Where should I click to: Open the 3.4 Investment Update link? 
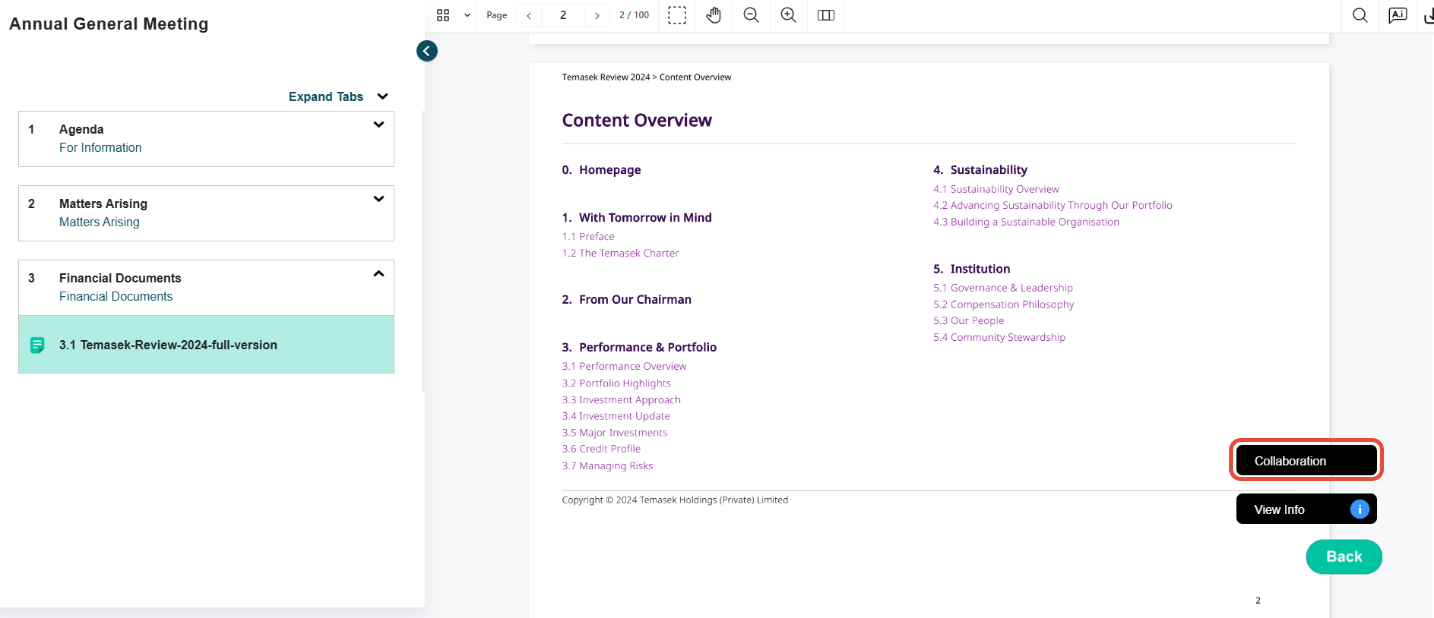click(x=616, y=416)
